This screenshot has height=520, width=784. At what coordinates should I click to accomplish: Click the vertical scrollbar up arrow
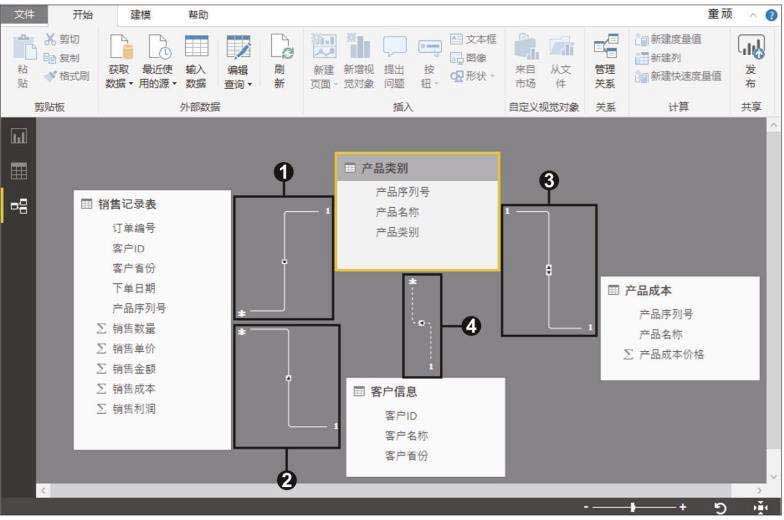[x=774, y=124]
